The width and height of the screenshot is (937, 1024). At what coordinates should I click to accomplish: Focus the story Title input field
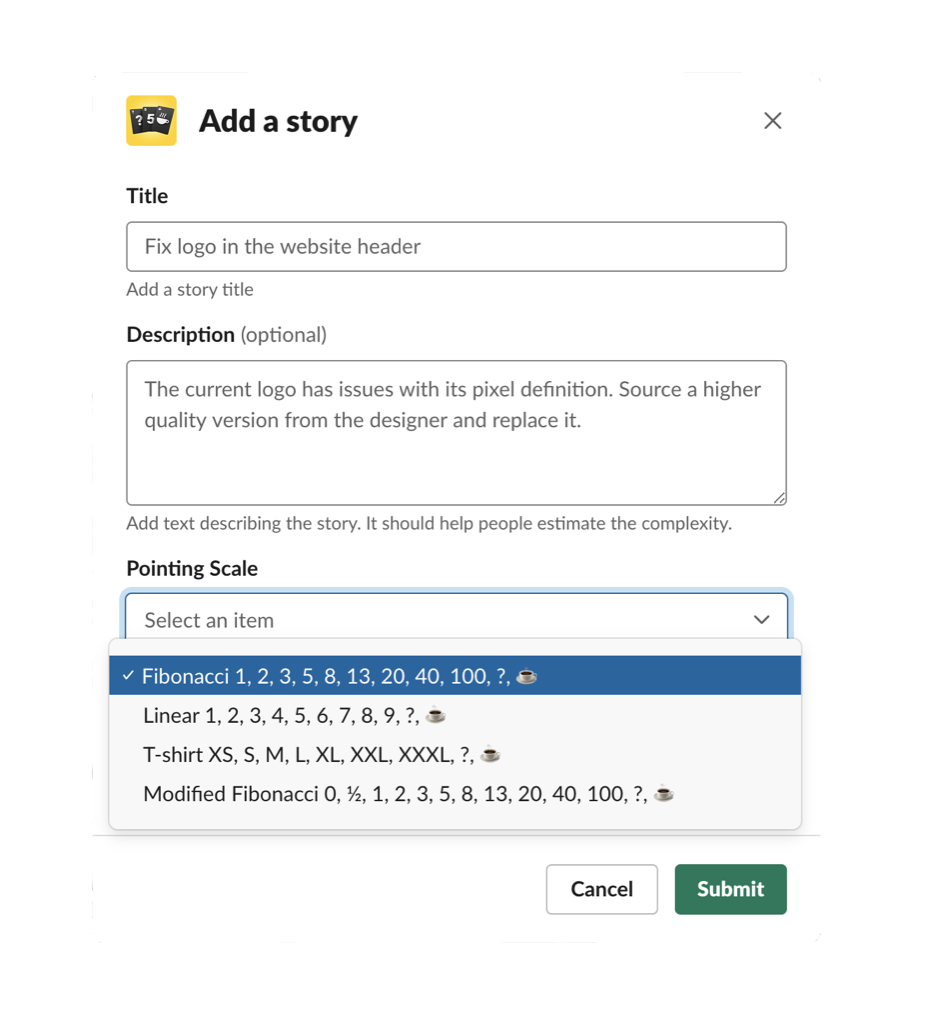[456, 247]
